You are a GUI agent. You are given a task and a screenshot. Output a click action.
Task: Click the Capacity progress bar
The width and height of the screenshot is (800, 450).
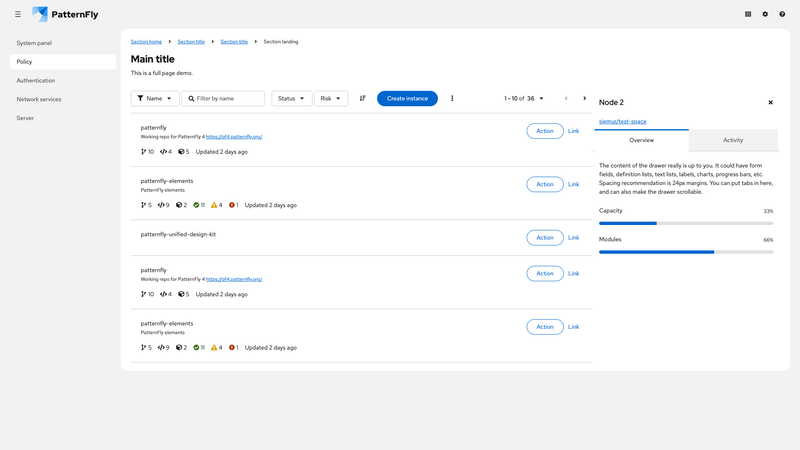(685, 223)
